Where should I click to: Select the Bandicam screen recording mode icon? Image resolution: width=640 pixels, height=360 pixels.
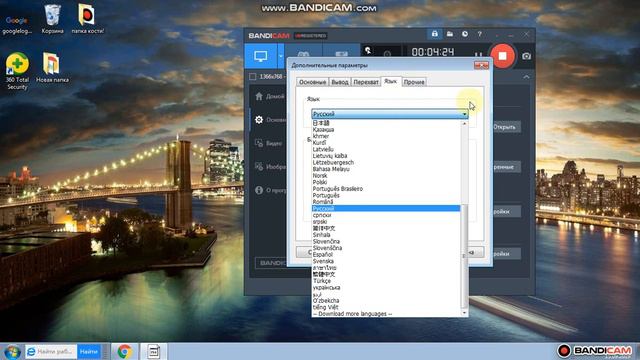point(261,56)
